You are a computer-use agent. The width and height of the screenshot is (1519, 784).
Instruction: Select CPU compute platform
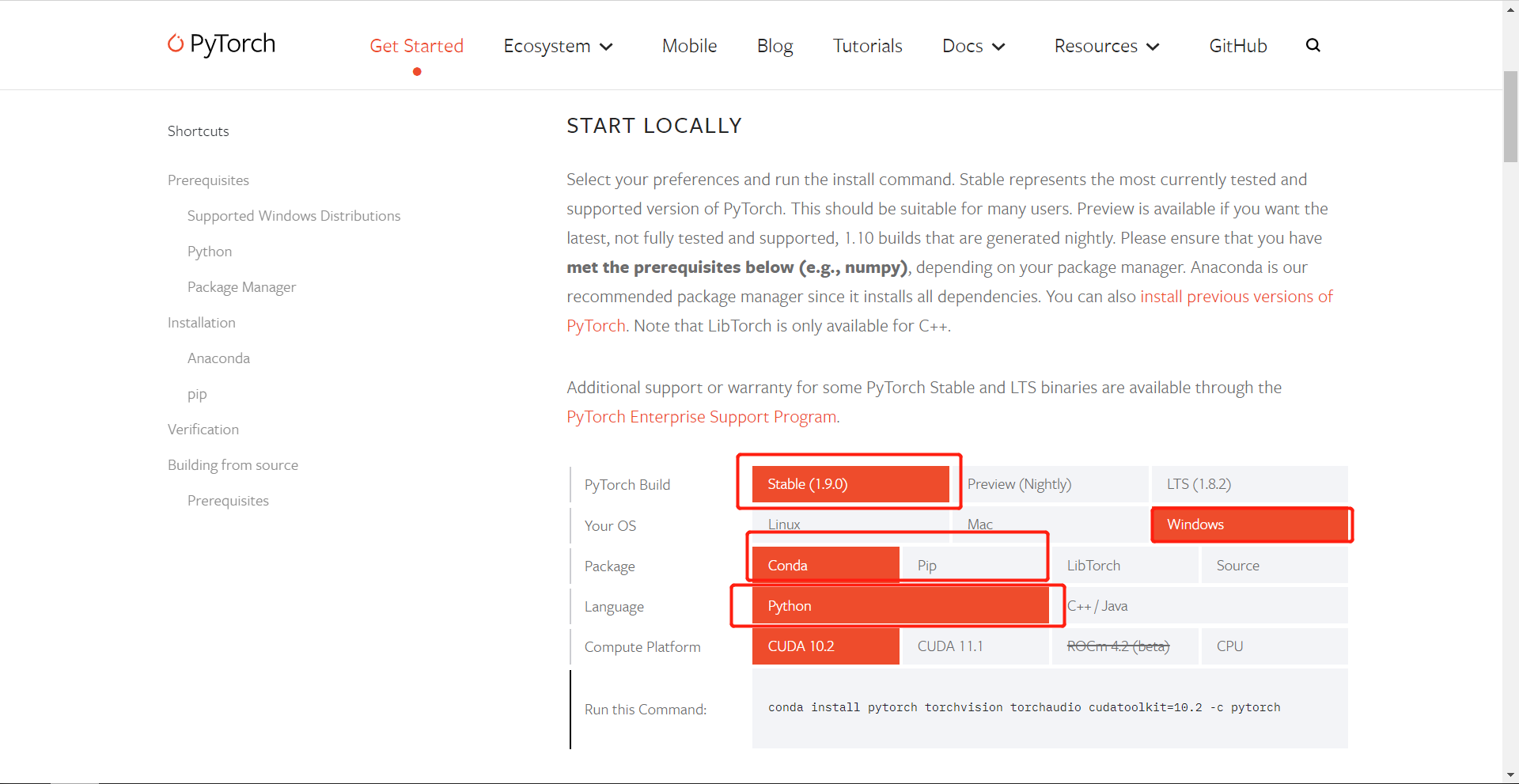click(1275, 646)
